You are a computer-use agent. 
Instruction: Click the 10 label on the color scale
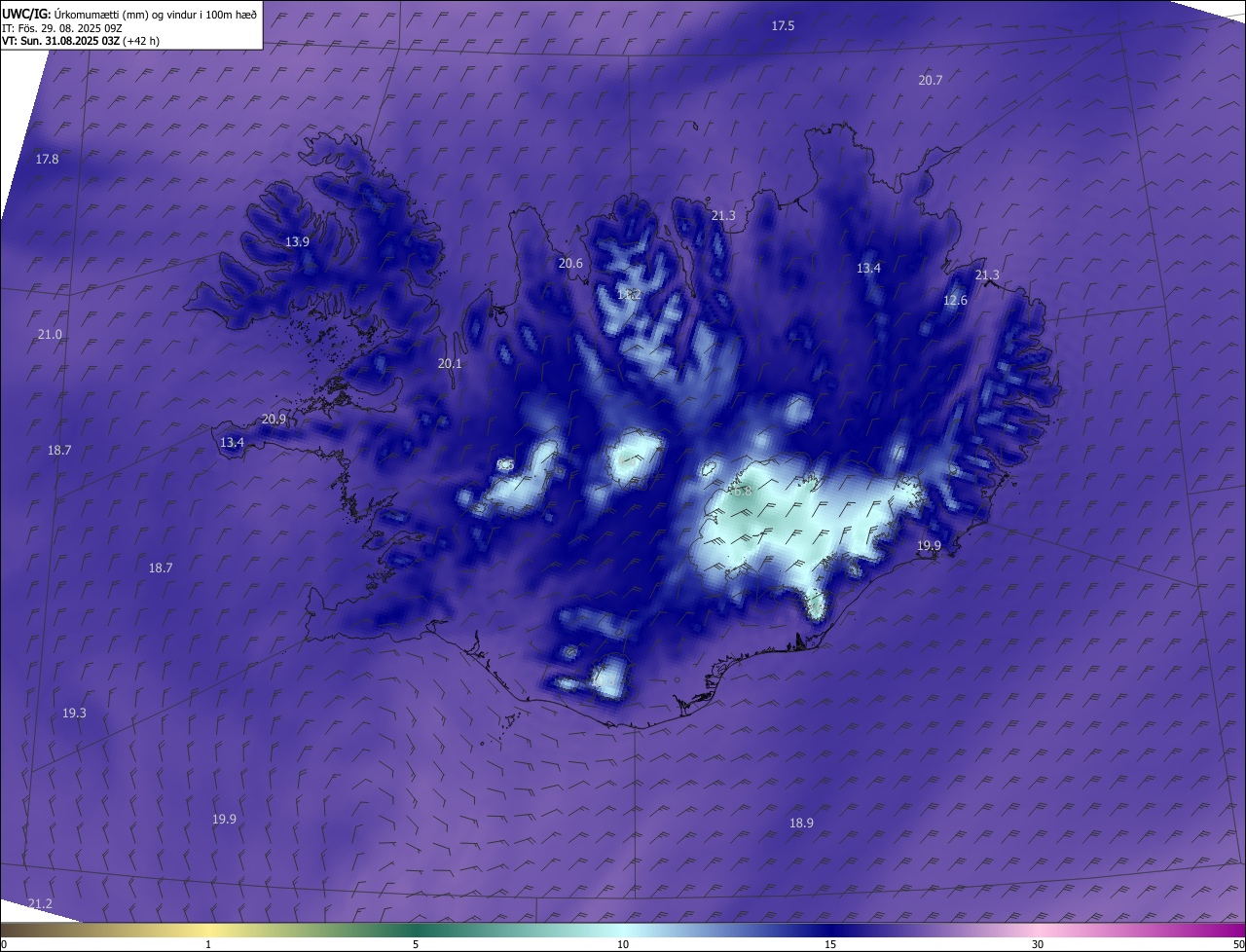(x=623, y=944)
